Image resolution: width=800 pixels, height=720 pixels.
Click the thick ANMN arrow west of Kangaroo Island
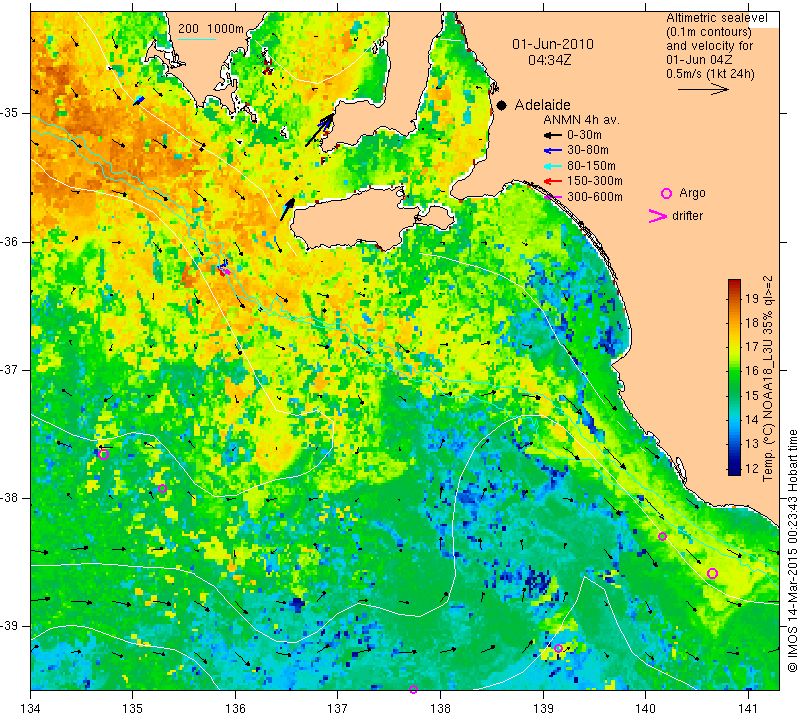tap(288, 209)
